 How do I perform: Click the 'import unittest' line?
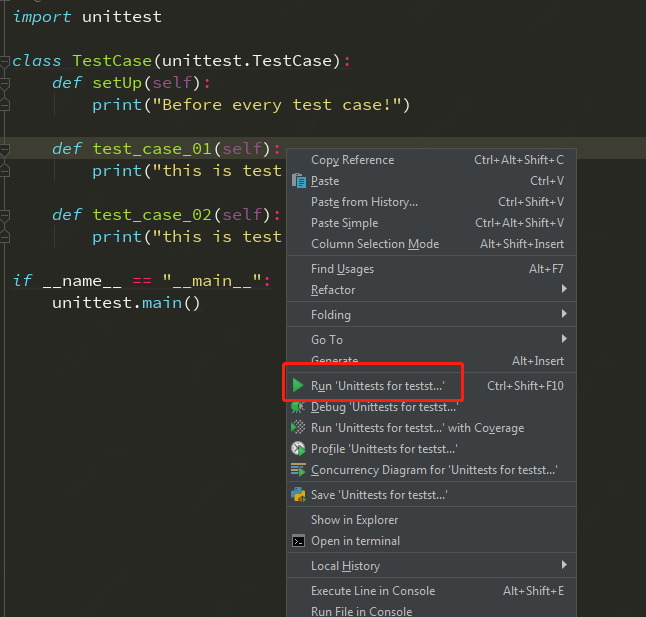coord(87,17)
